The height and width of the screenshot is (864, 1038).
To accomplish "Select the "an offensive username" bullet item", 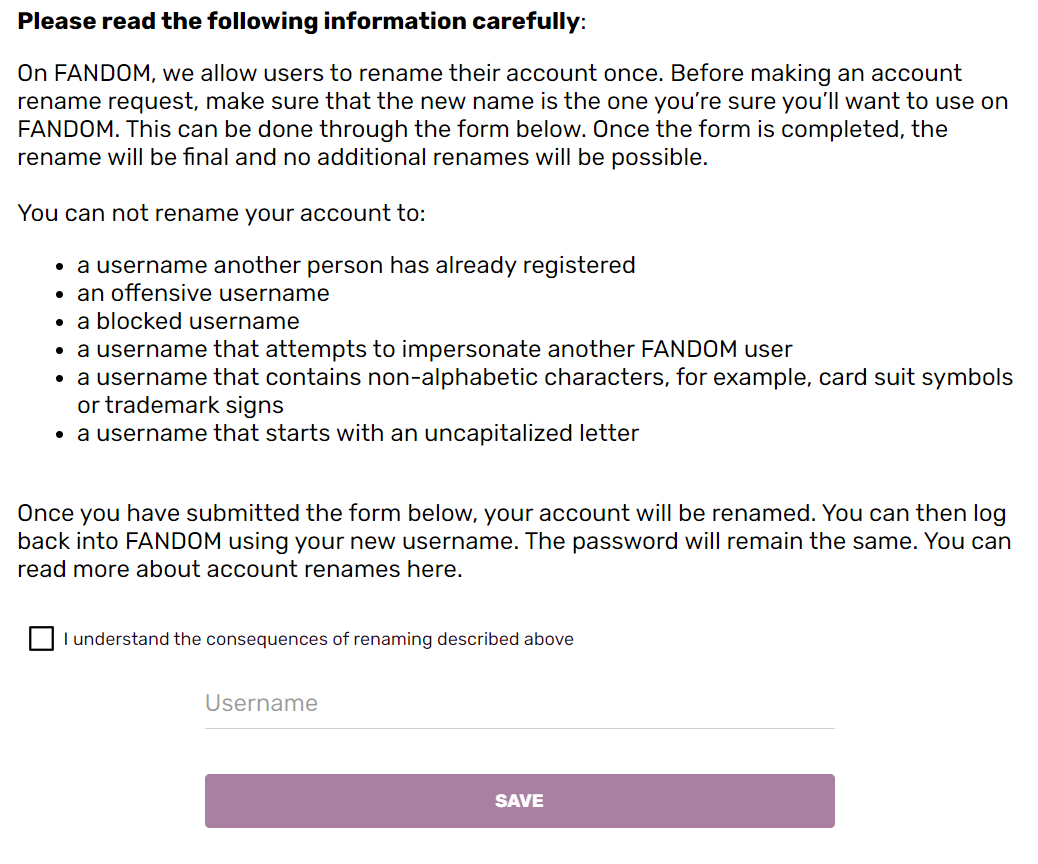I will [x=203, y=293].
